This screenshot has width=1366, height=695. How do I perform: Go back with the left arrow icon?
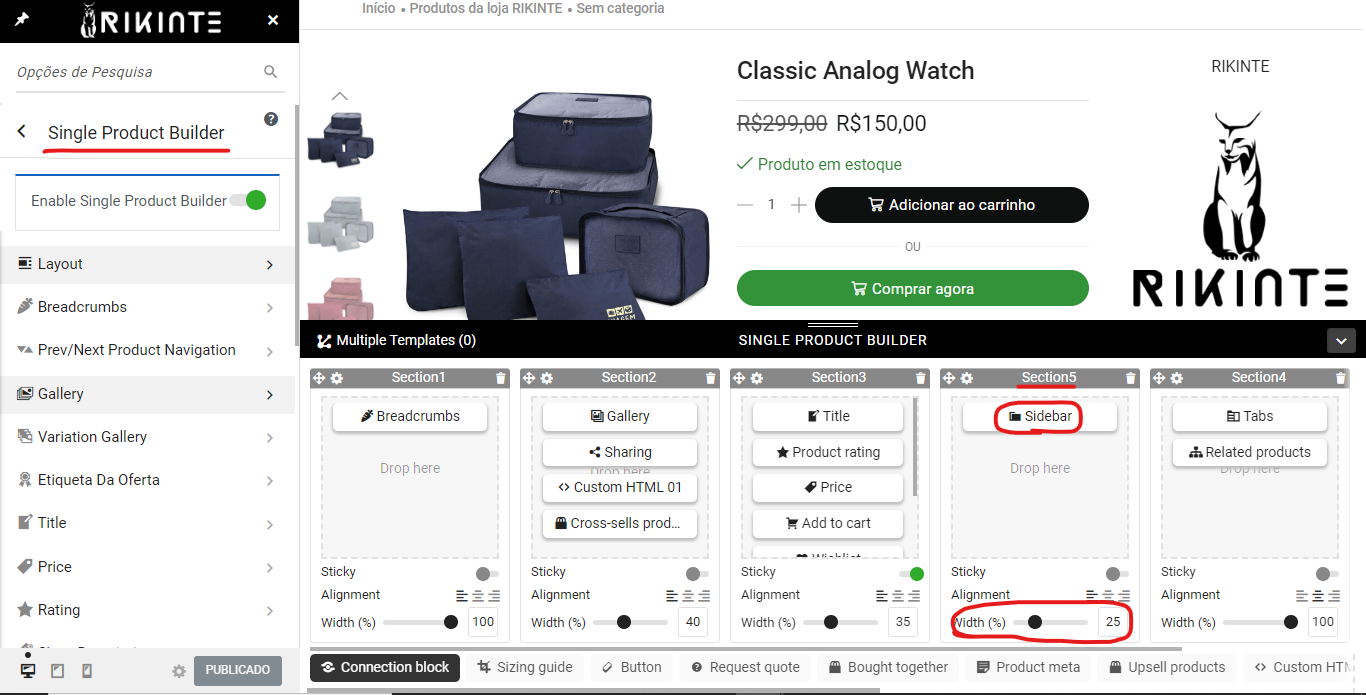tap(22, 132)
